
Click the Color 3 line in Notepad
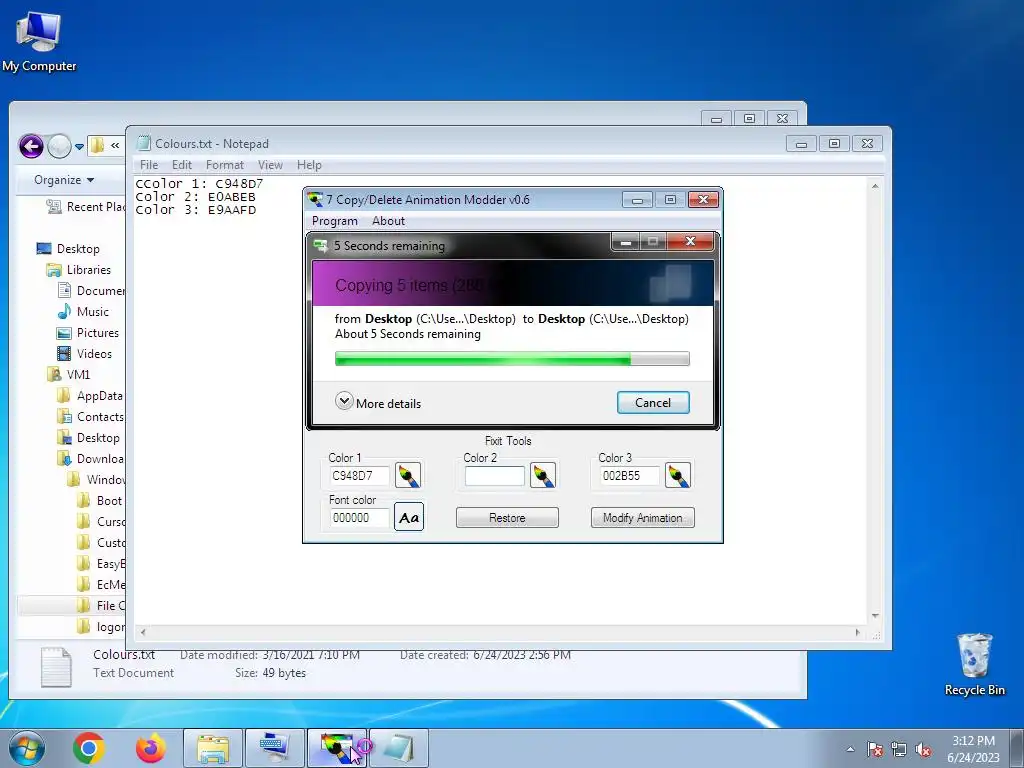195,210
